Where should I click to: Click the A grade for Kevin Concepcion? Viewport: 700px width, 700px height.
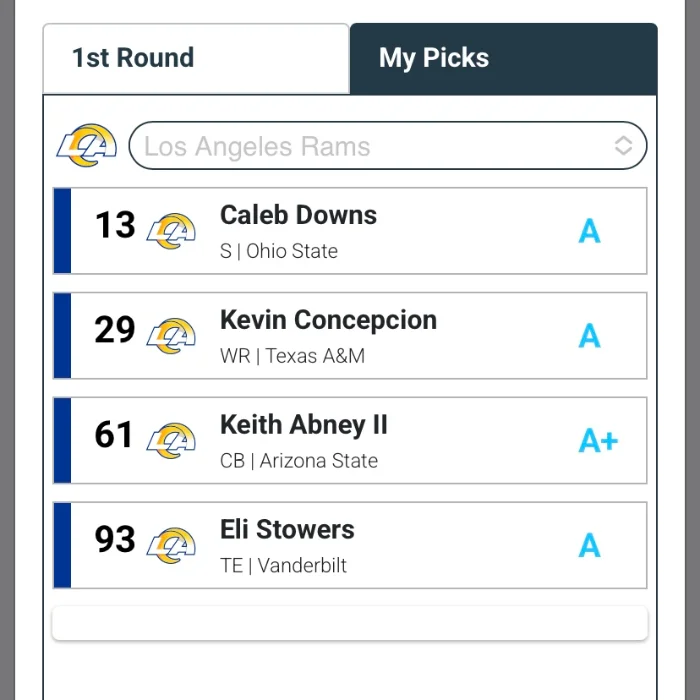click(x=590, y=337)
